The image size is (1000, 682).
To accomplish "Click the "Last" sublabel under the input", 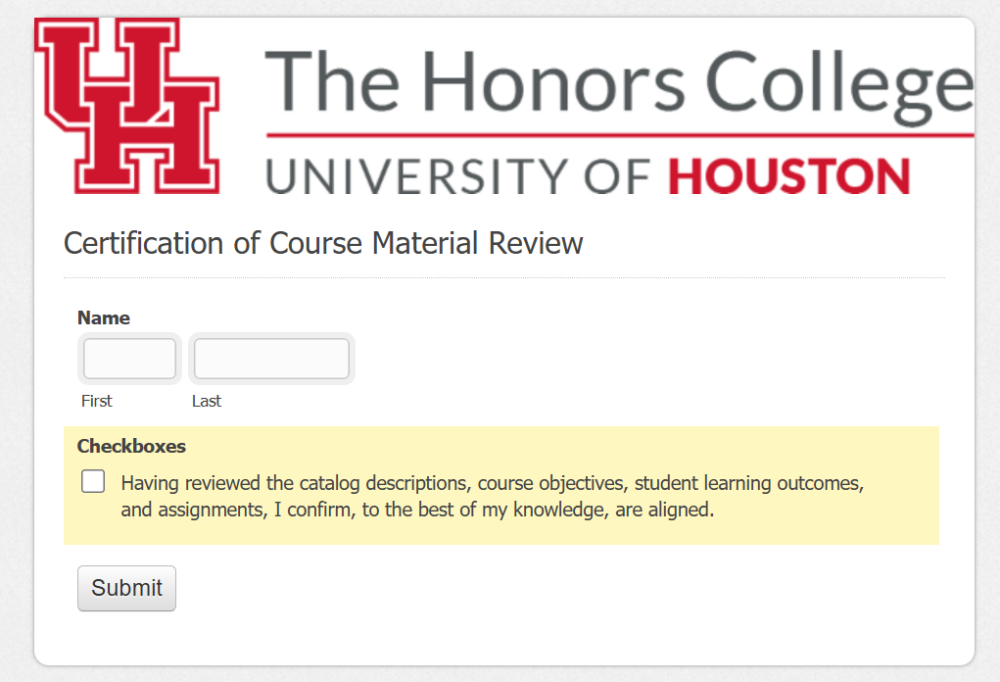I will click(x=206, y=401).
